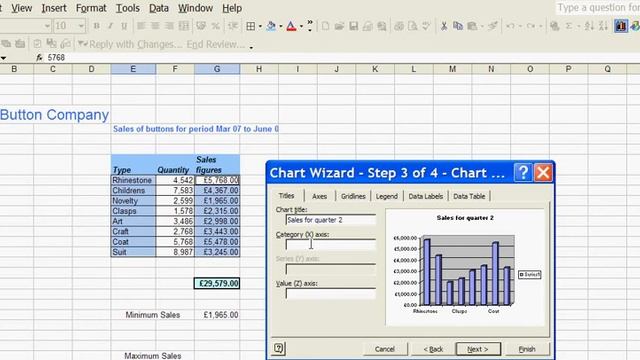Open the Name Box dropdown arrow
Image resolution: width=640 pixels, height=360 pixels.
click(x=3, y=58)
